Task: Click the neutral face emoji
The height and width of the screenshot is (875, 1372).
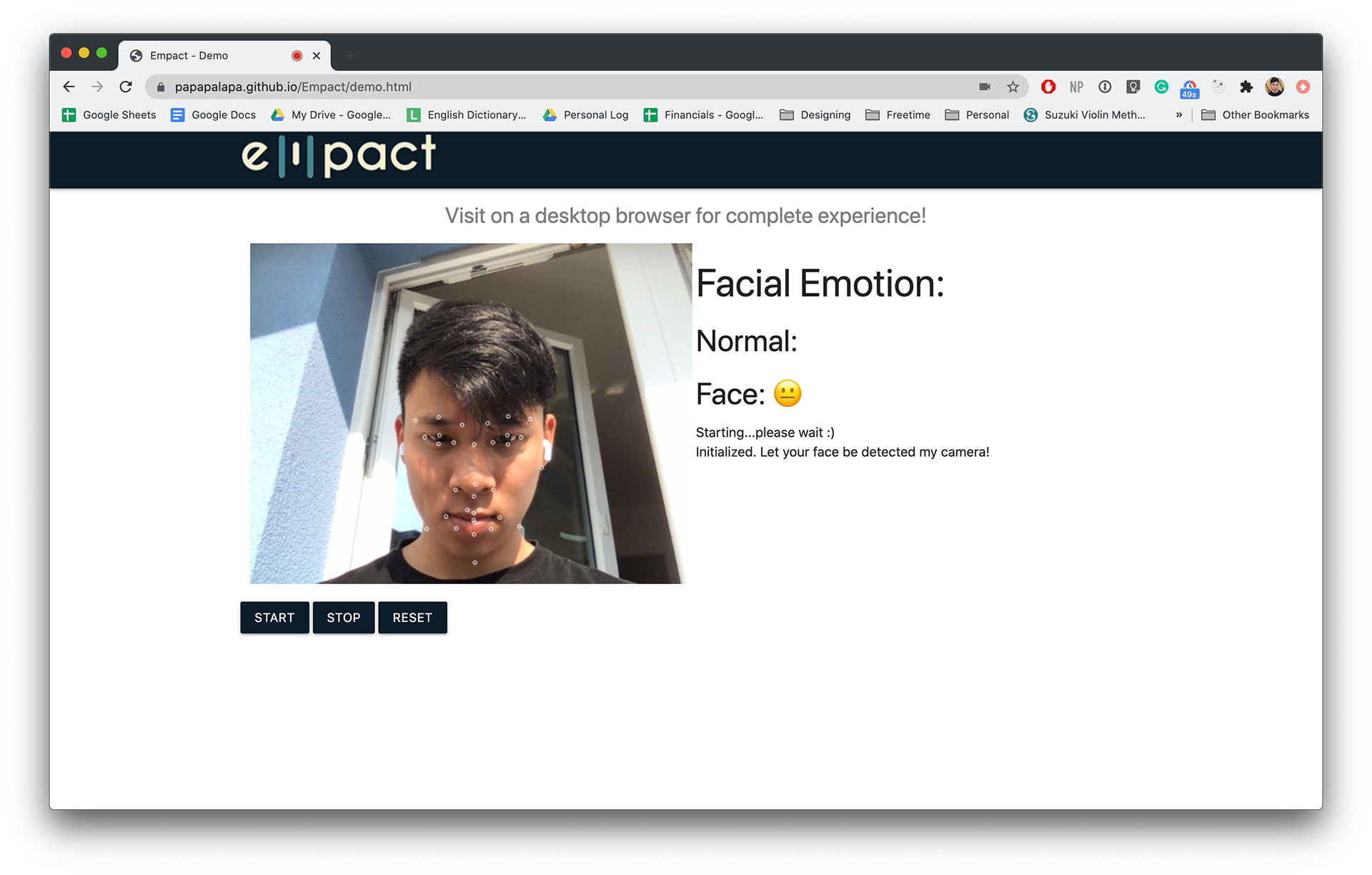Action: click(x=787, y=394)
